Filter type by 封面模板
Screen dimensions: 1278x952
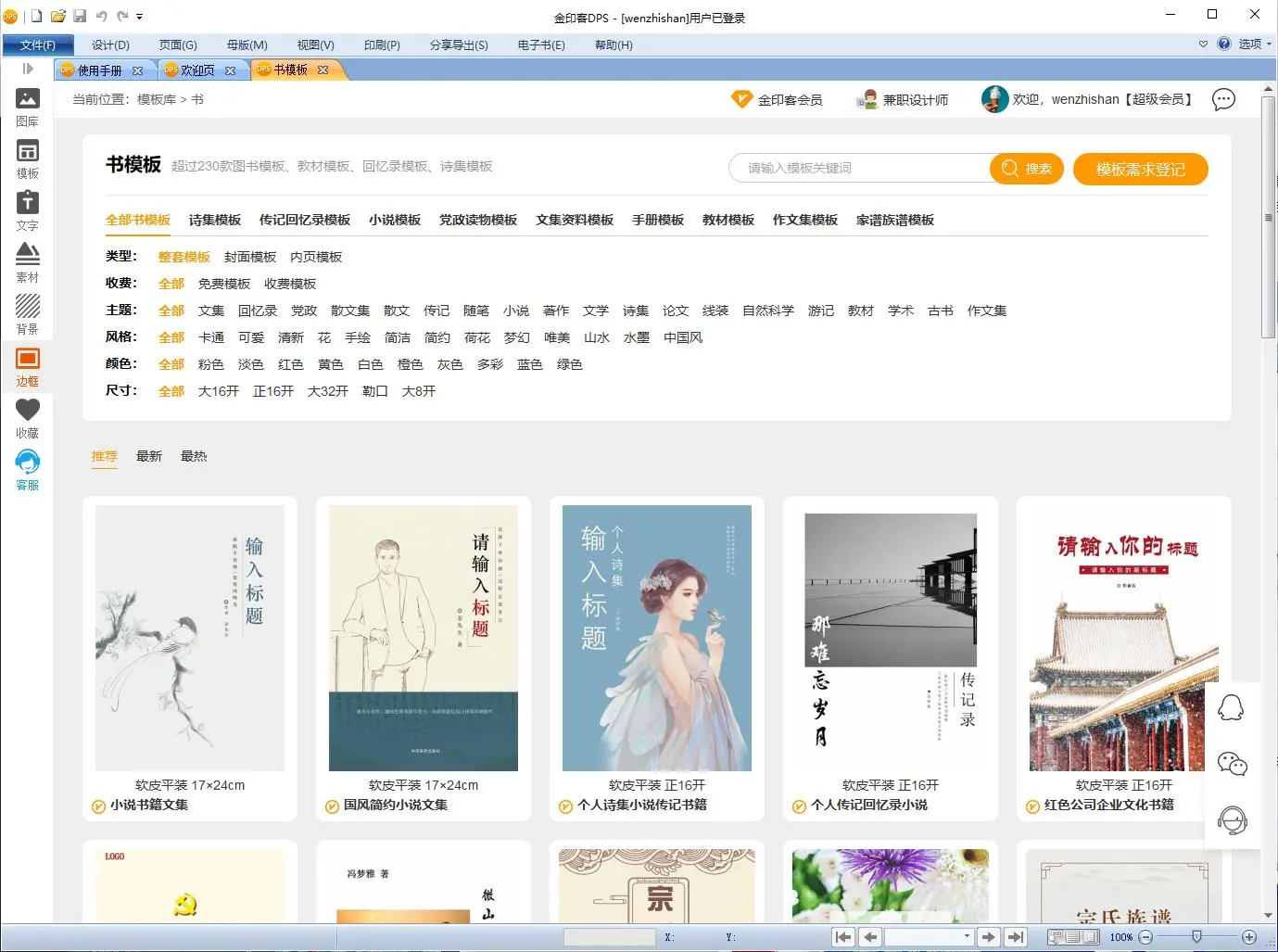250,257
